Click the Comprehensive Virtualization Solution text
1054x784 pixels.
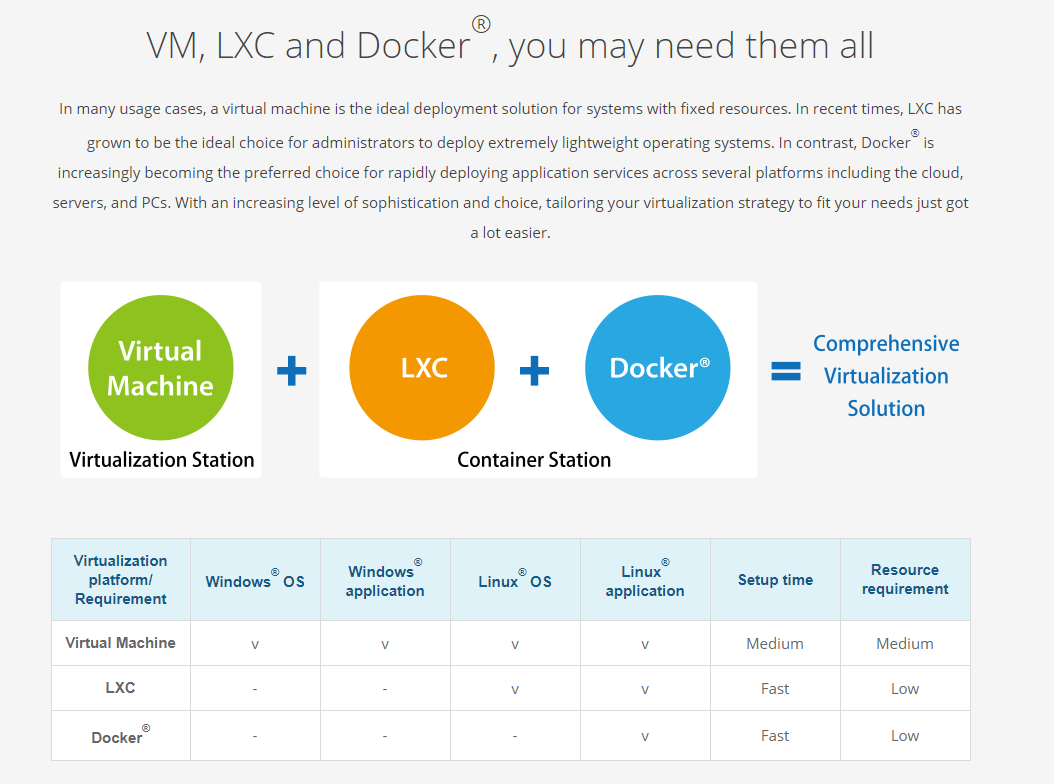pyautogui.click(x=886, y=376)
